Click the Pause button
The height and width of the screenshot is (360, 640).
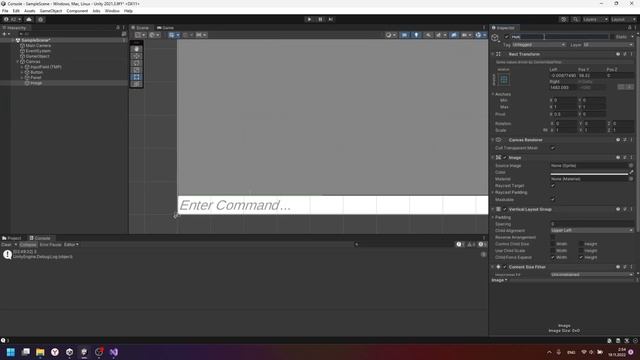point(320,19)
